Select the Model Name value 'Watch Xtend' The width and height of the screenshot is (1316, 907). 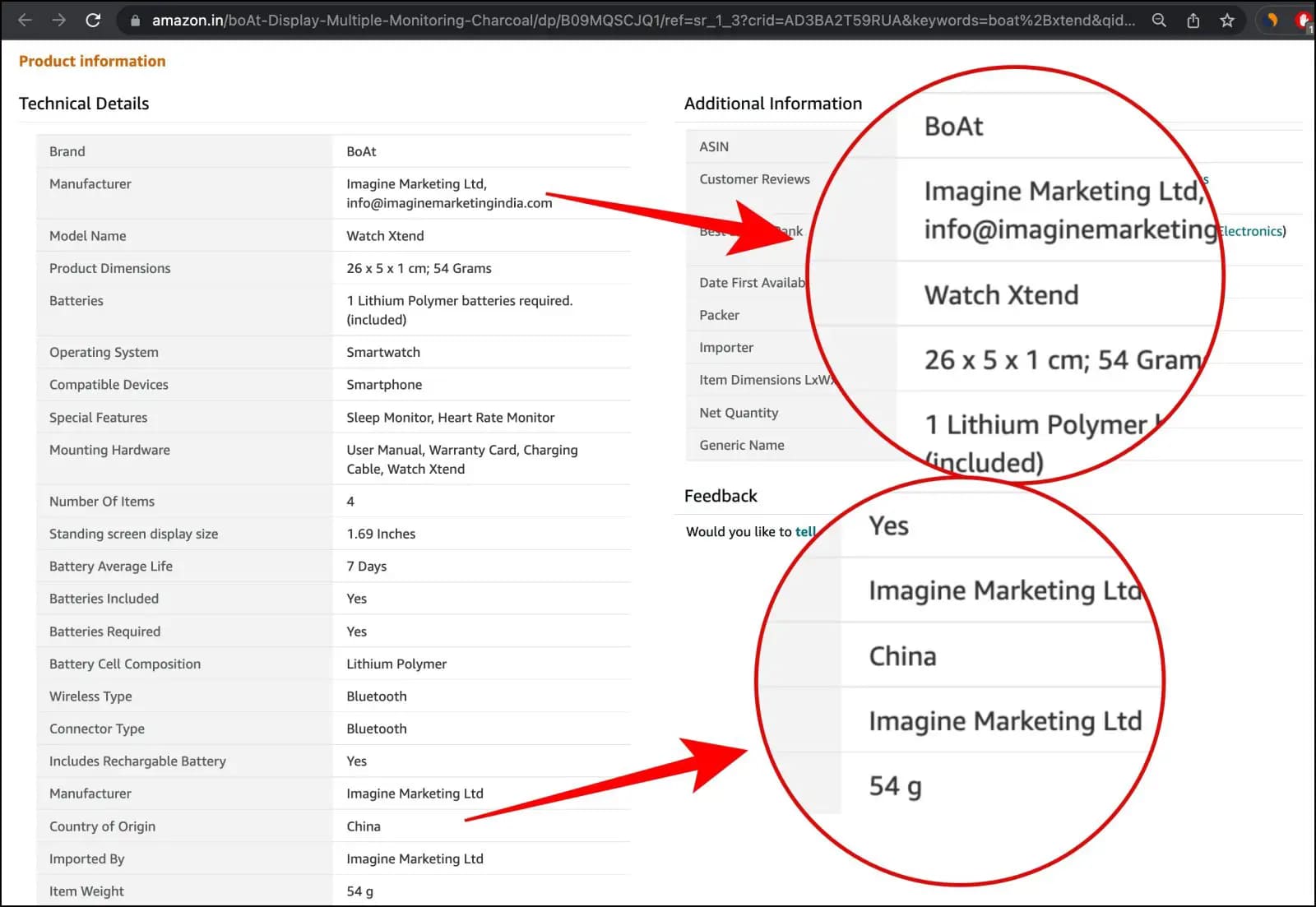coord(385,236)
